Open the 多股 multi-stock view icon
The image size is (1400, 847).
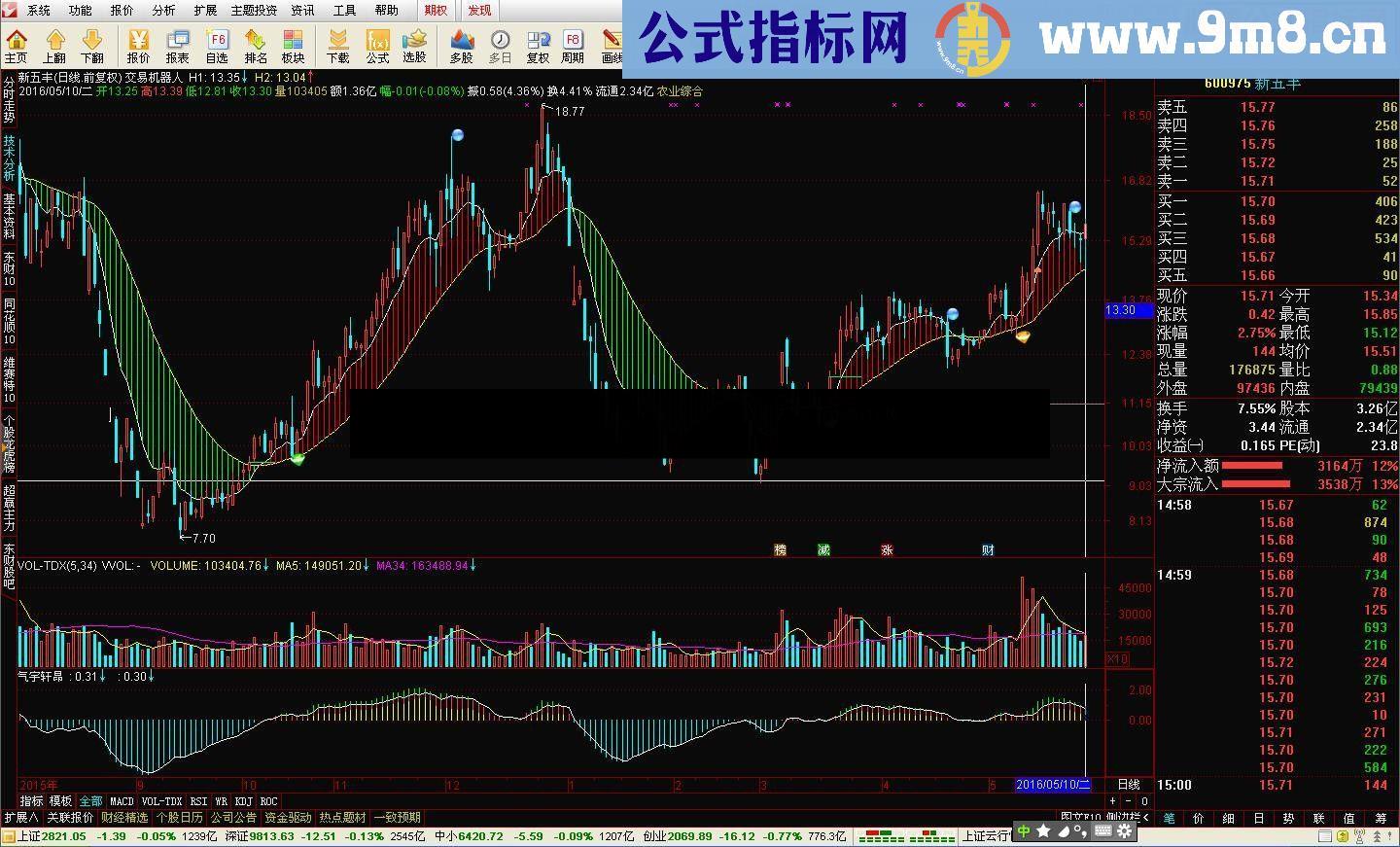tap(461, 43)
